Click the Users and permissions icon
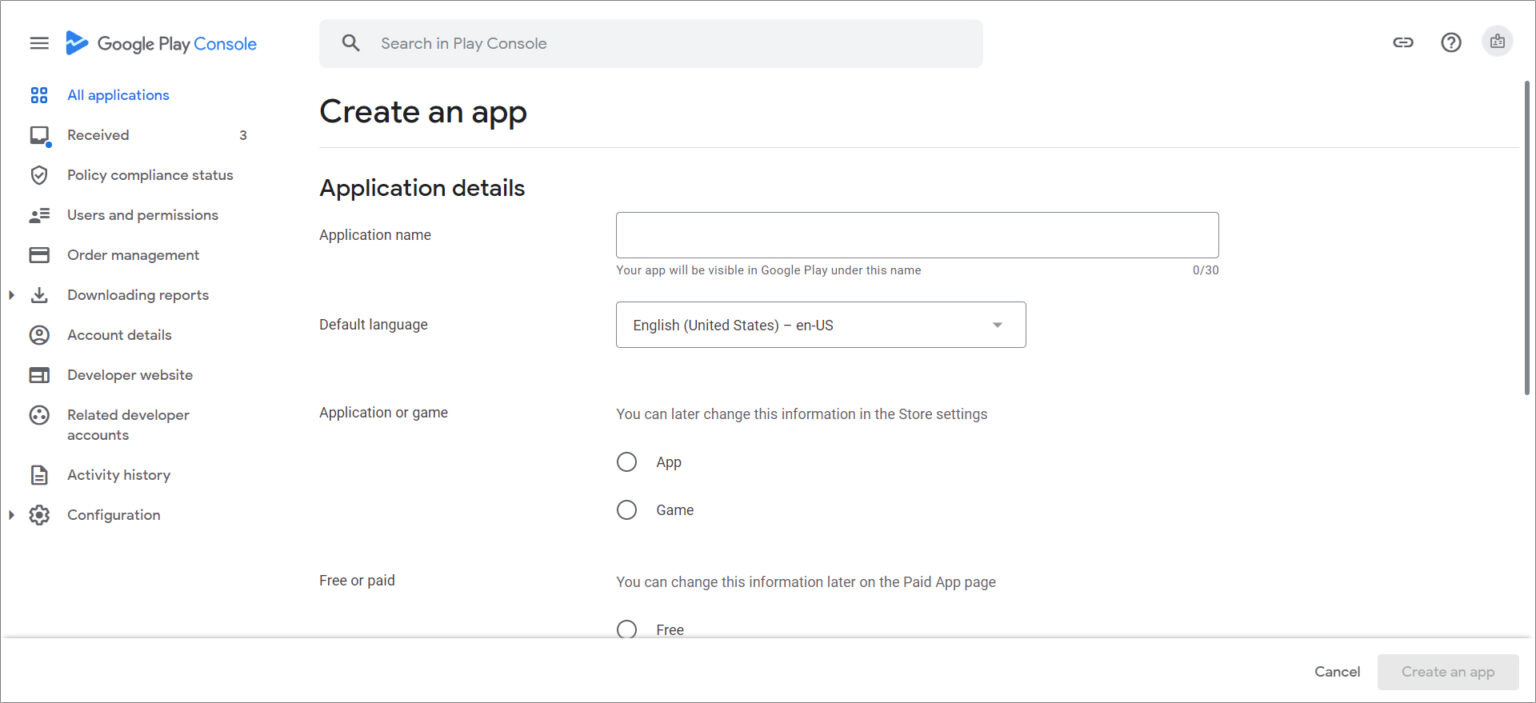This screenshot has height=703, width=1536. (x=39, y=214)
